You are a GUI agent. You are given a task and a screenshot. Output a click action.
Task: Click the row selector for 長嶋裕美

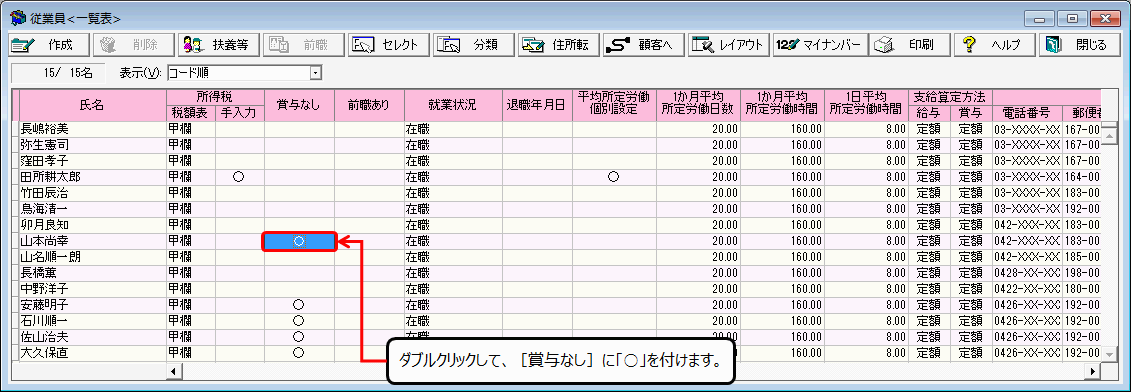point(14,129)
